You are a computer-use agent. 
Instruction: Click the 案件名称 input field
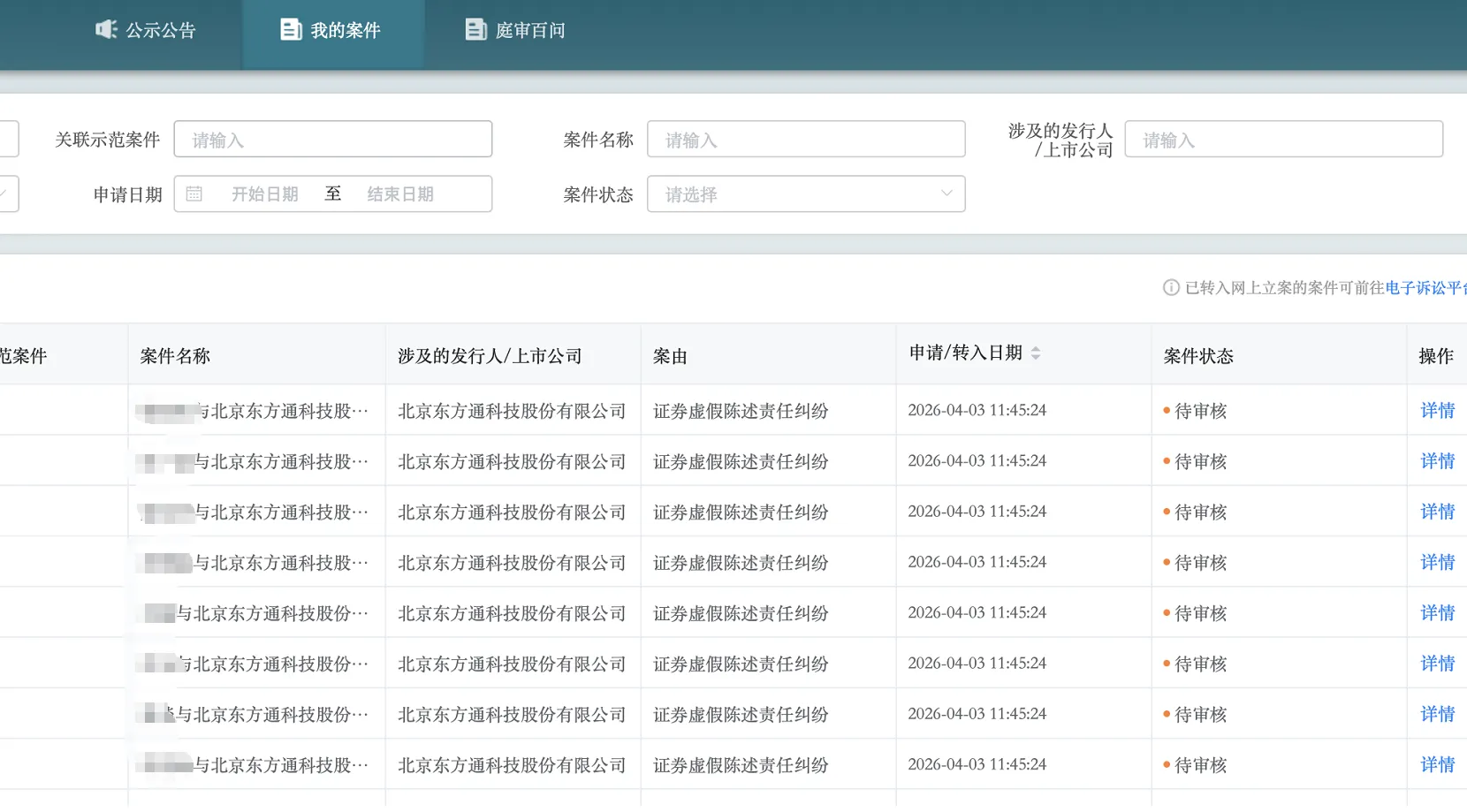pos(806,139)
